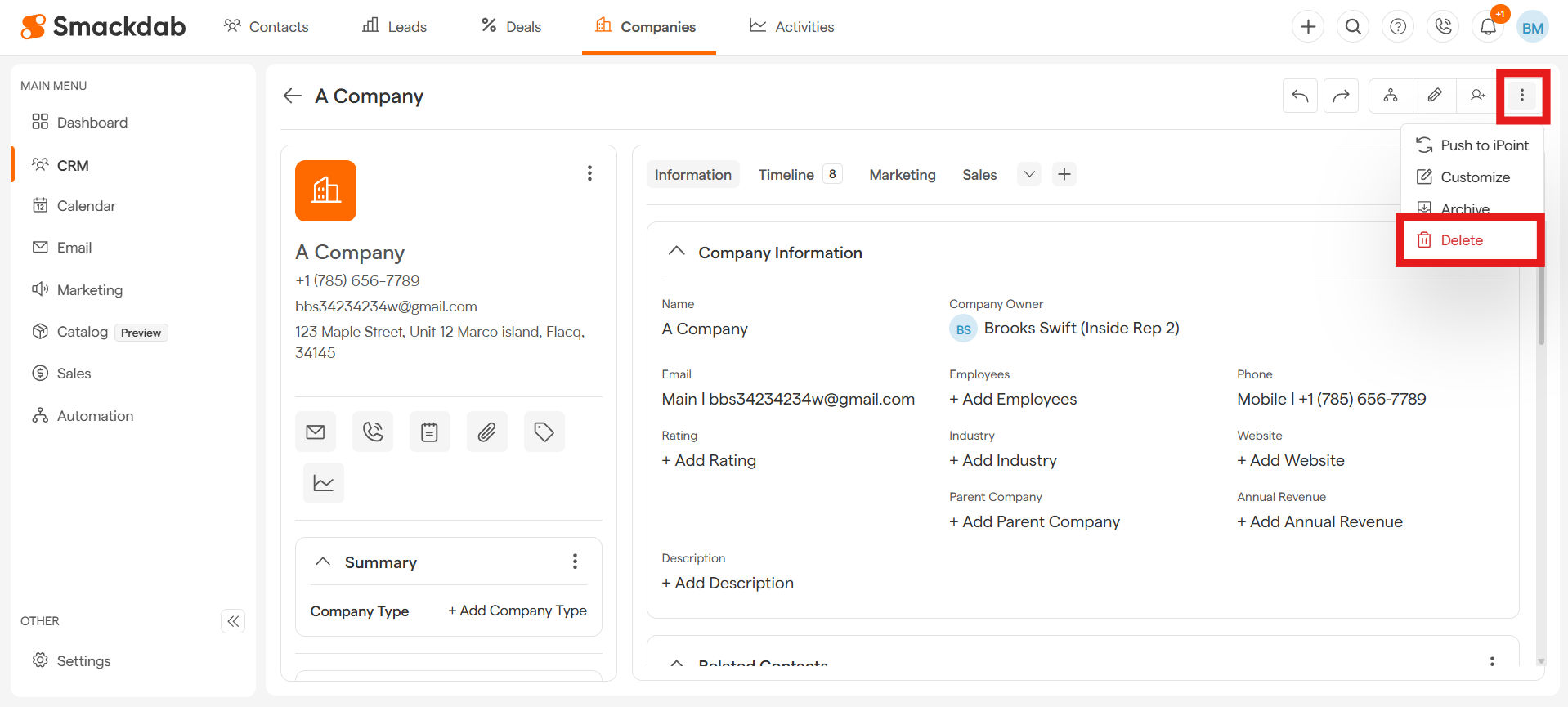Viewport: 1568px width, 707px height.
Task: Expand the more tabs chevron dropdown
Action: point(1029,174)
